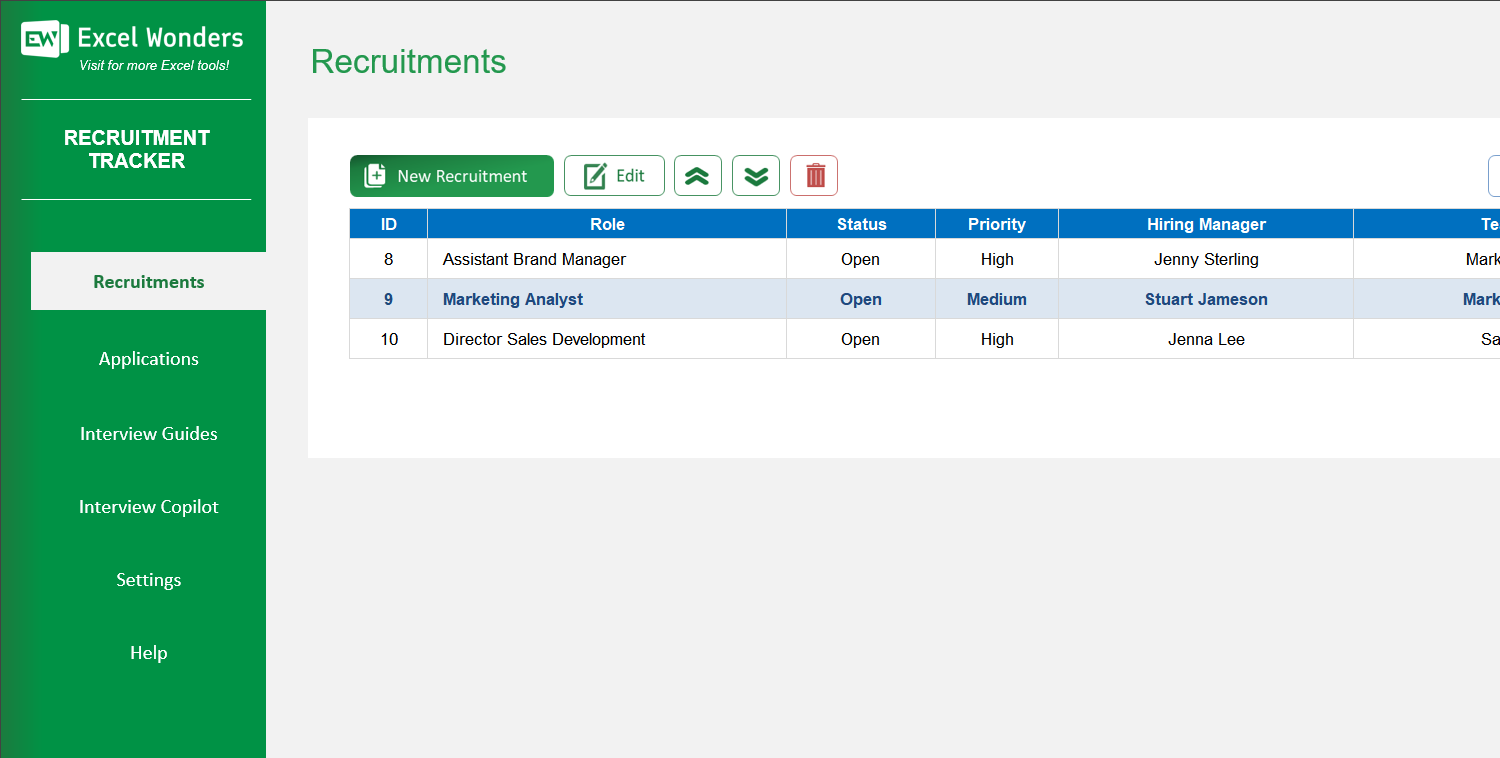Image resolution: width=1500 pixels, height=758 pixels.
Task: Open the Interview Guides section
Action: coord(148,433)
